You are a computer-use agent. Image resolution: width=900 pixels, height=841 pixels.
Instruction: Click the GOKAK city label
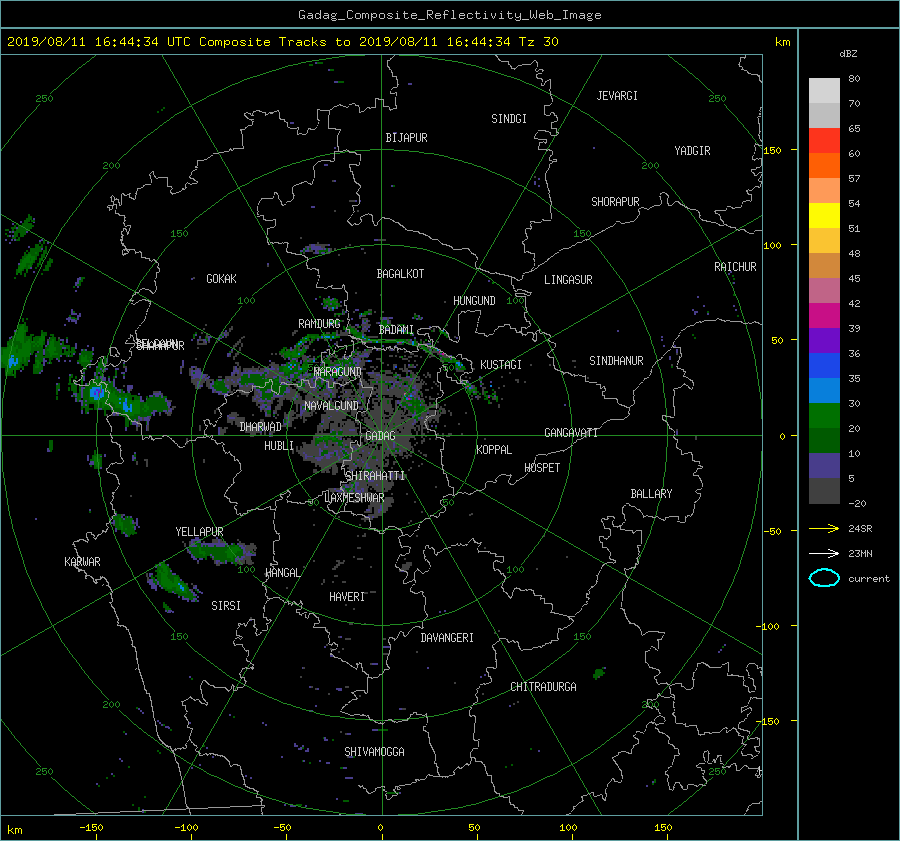[x=222, y=279]
